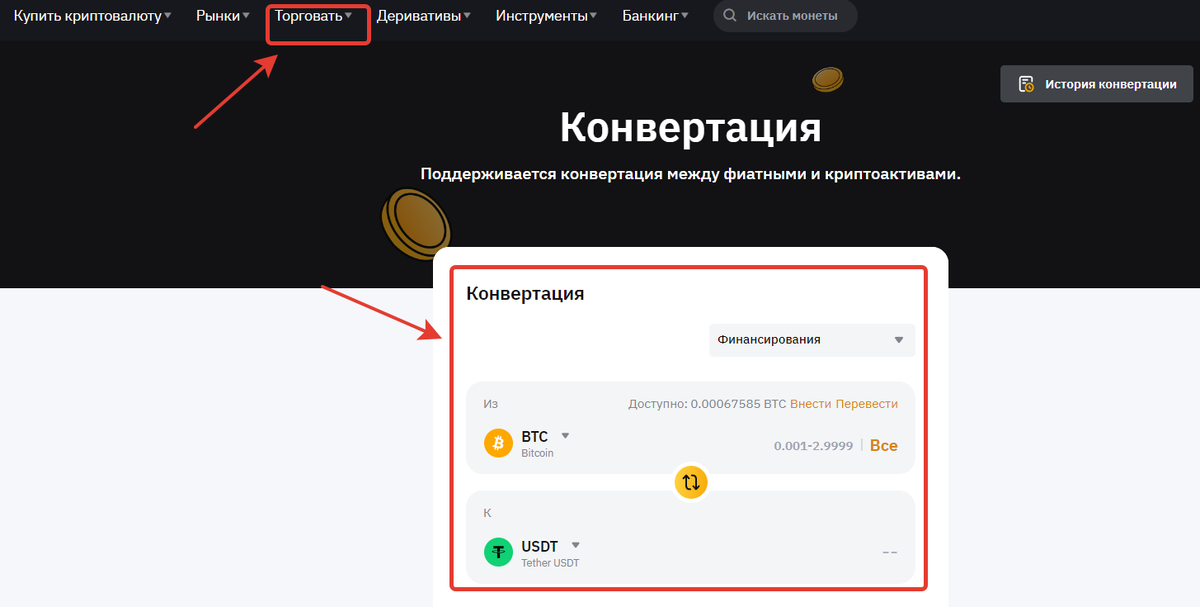The width and height of the screenshot is (1200, 607).
Task: Click the available balance 0.00067585 BTC text
Action: tap(707, 404)
